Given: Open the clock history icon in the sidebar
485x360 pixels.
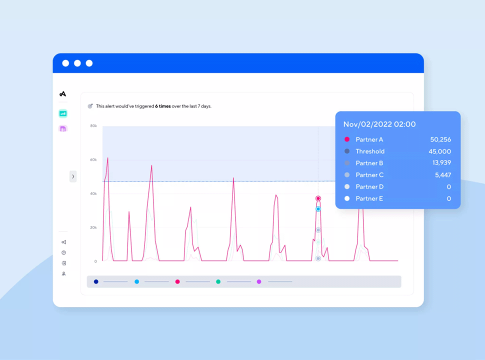Looking at the screenshot, I should [64, 253].
